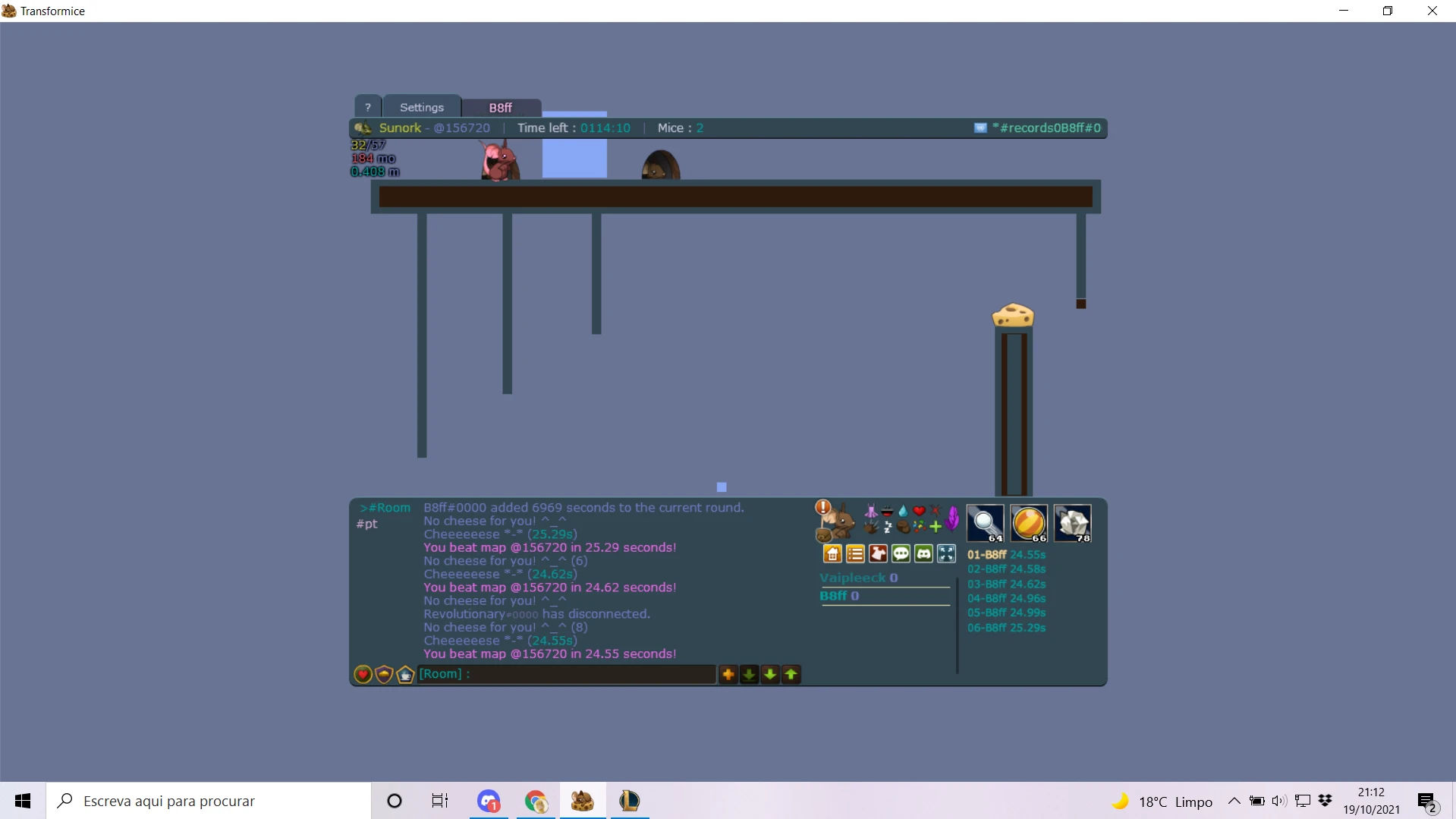Click record entry 04-B8ff 24.96s
The height and width of the screenshot is (819, 1456).
pos(1006,599)
